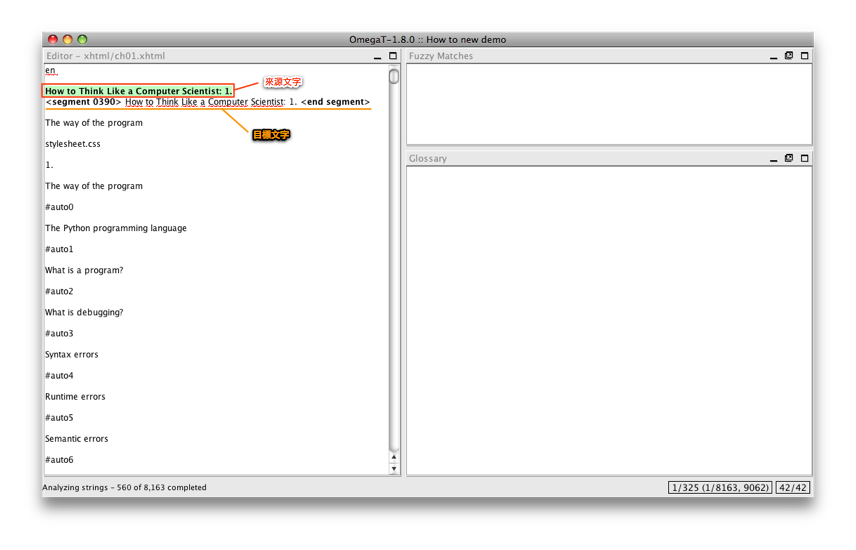Maximize the Glossary pane
The image size is (856, 550).
[x=804, y=158]
